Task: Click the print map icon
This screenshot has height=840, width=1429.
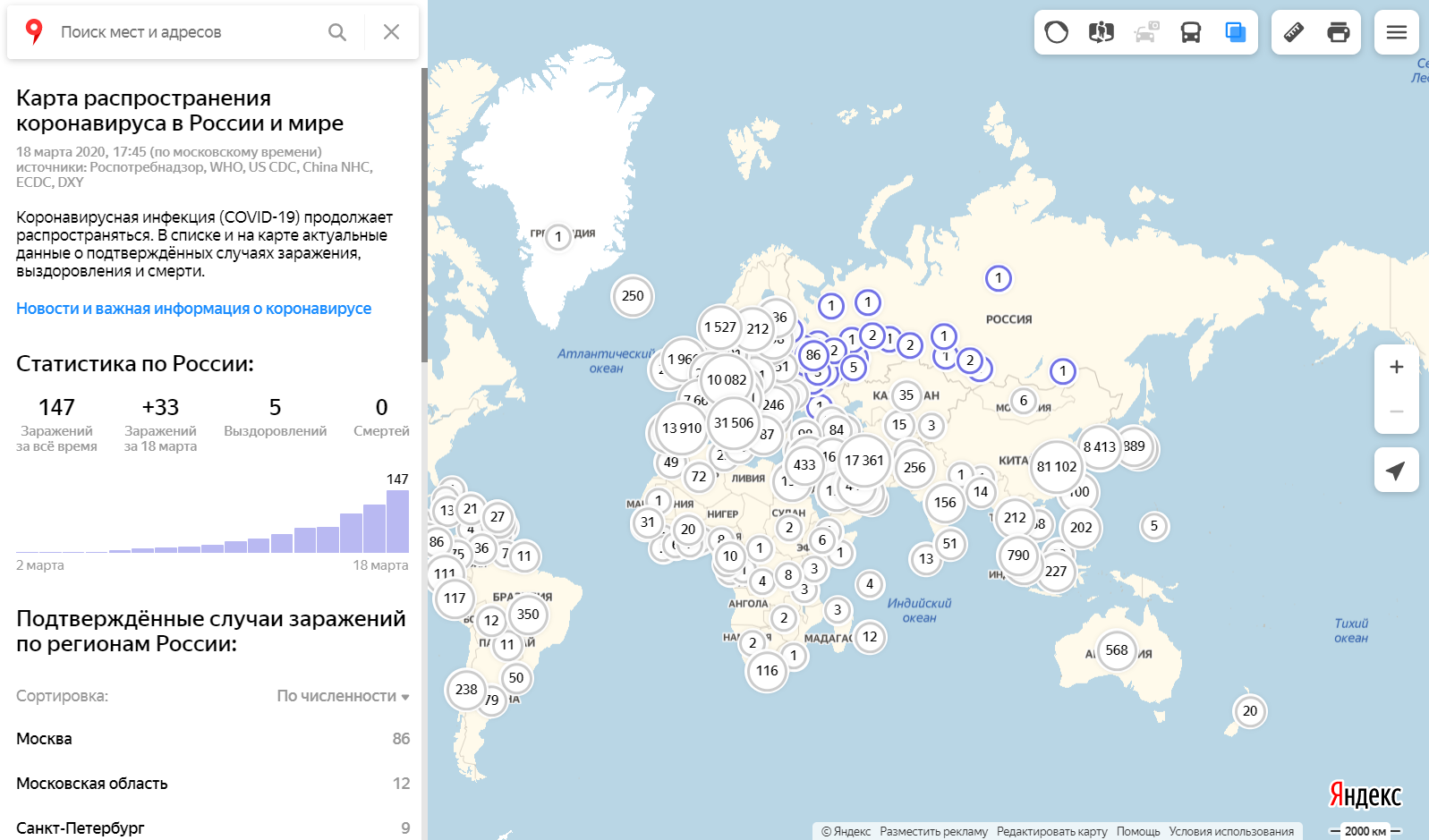Action: click(1339, 32)
